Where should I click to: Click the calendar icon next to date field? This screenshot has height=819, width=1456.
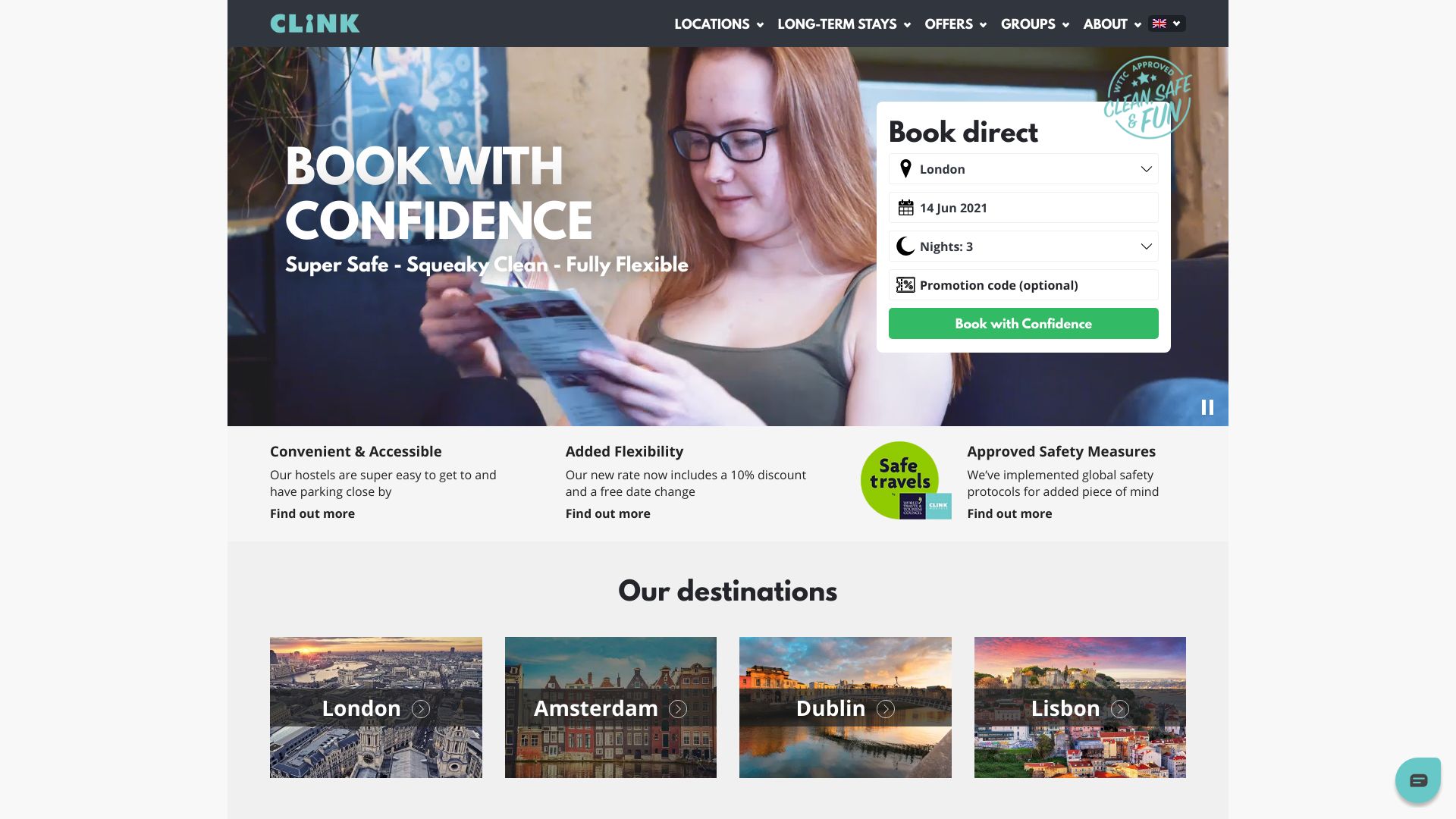click(905, 207)
